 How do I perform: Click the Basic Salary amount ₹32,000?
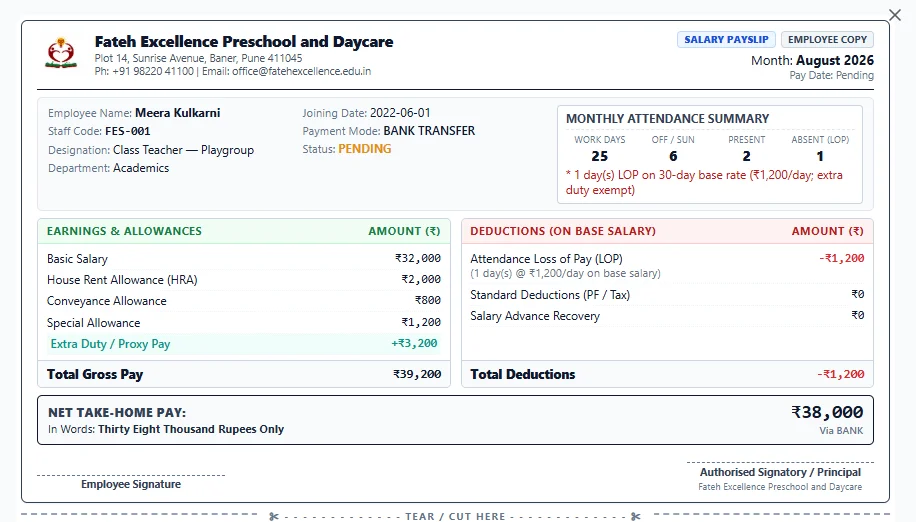418,258
